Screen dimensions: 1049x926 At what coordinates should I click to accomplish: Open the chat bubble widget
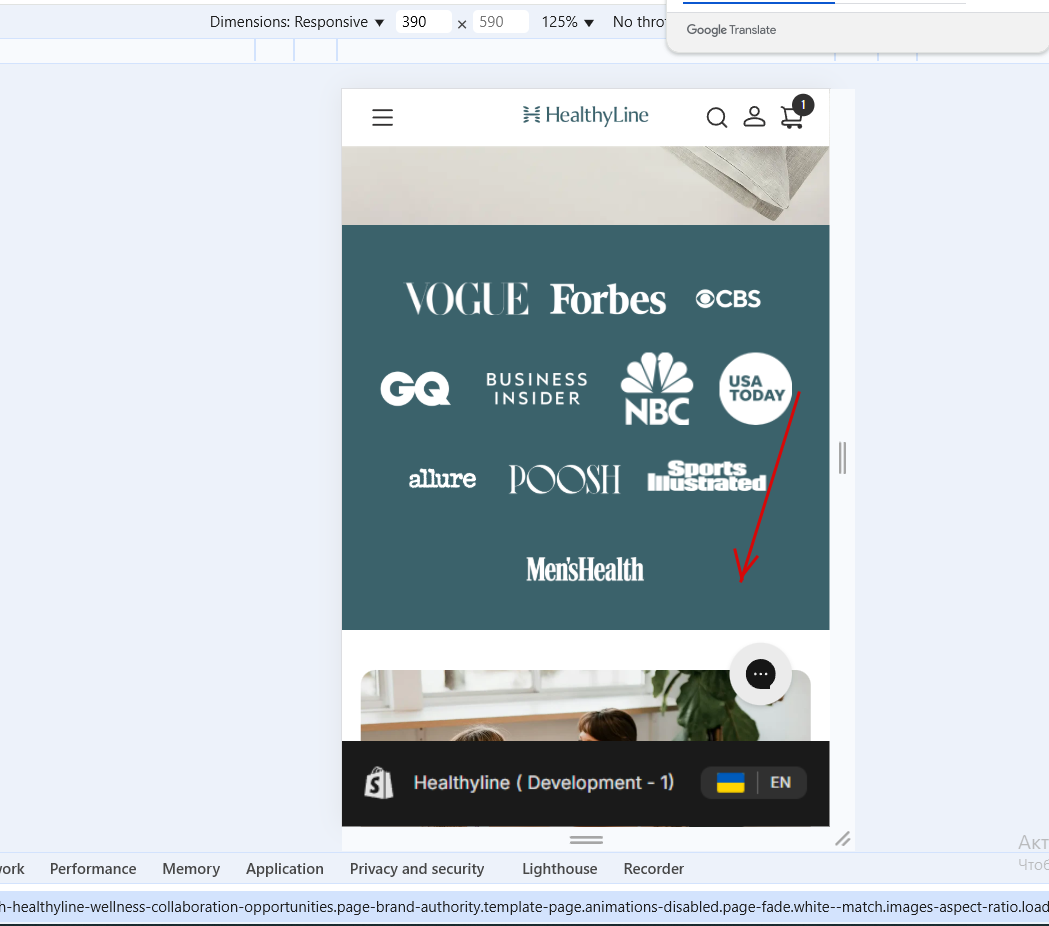(x=760, y=674)
